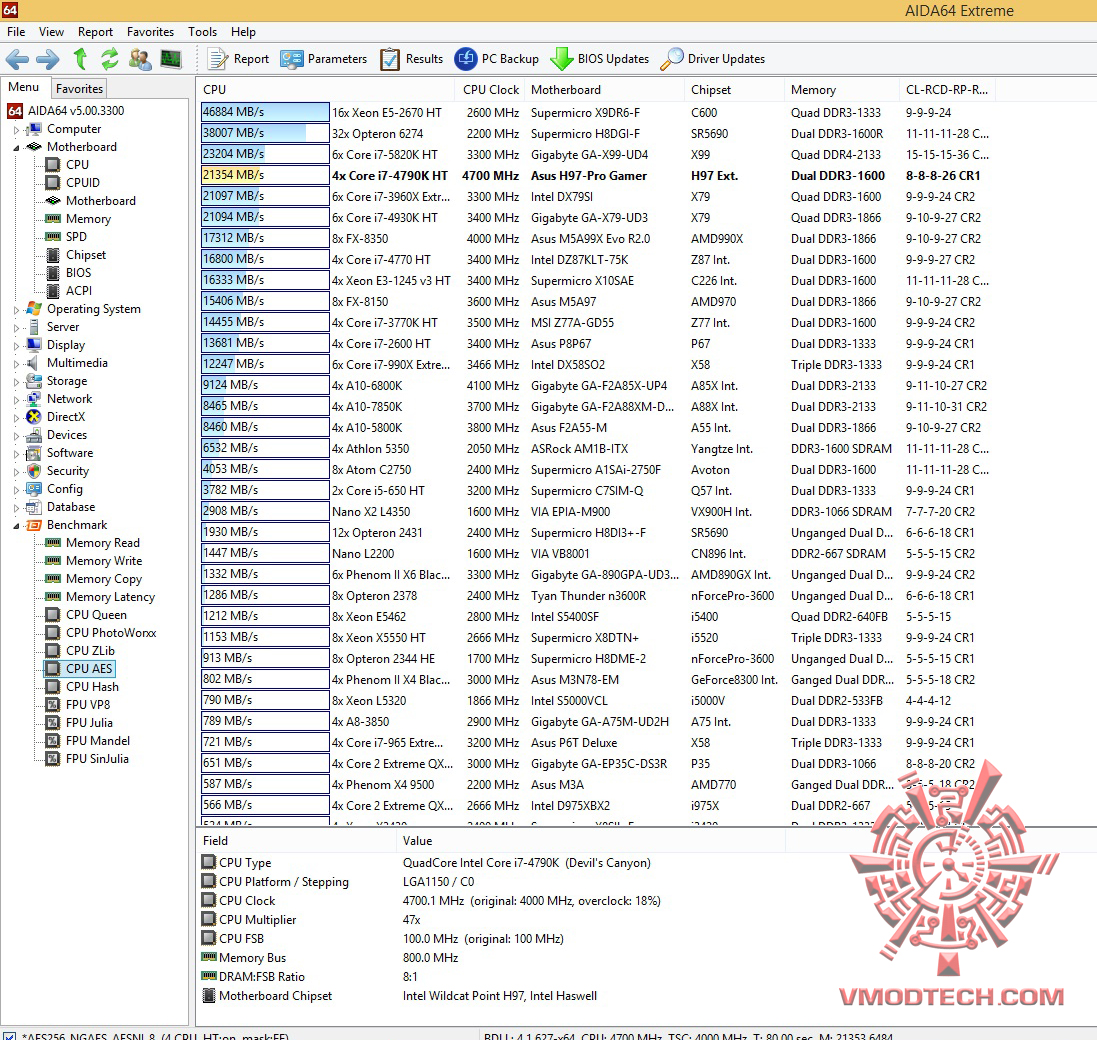Open Memory Latency benchmark
The height and width of the screenshot is (1040, 1097).
100,597
